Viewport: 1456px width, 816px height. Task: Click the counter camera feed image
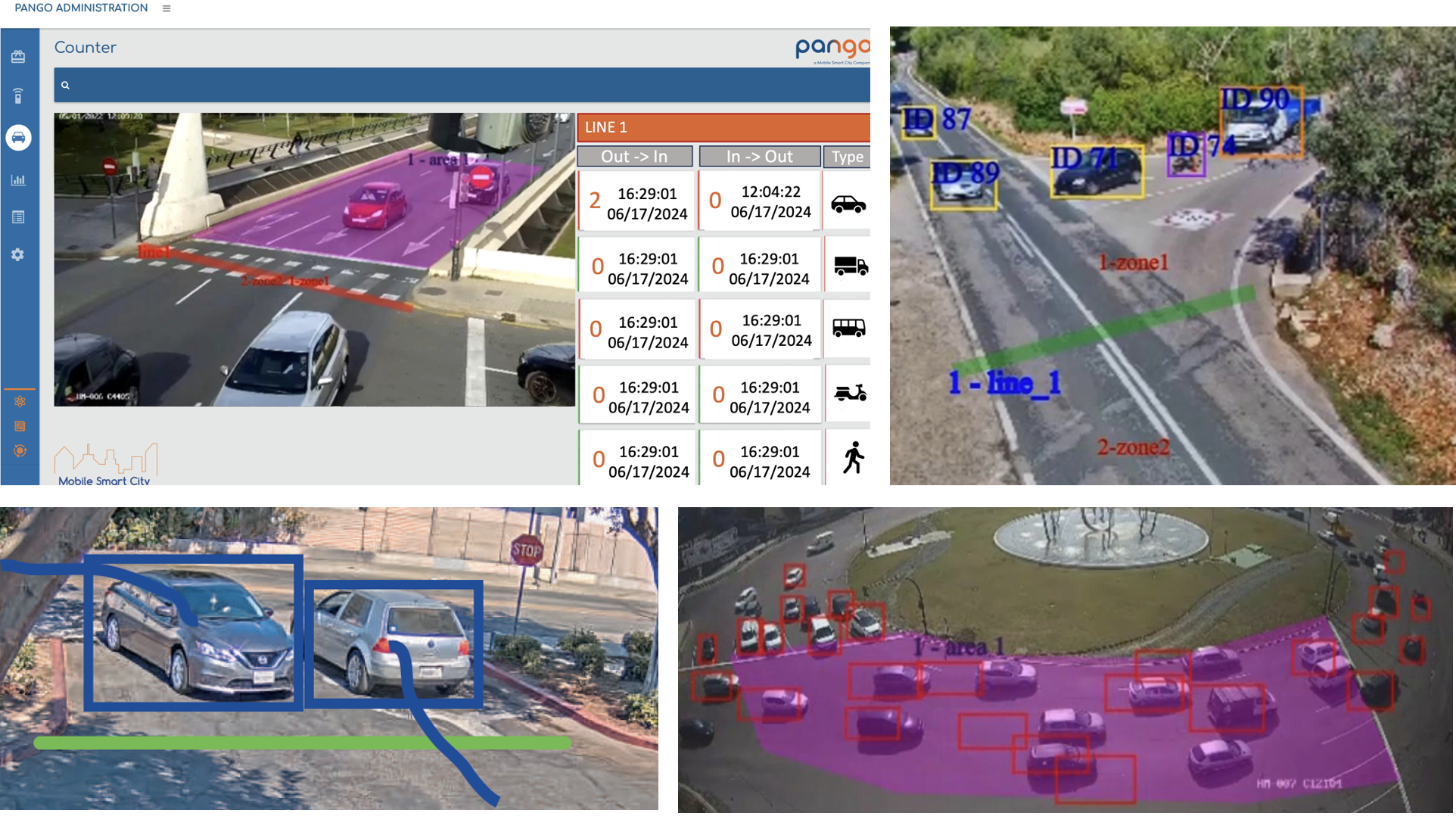314,260
